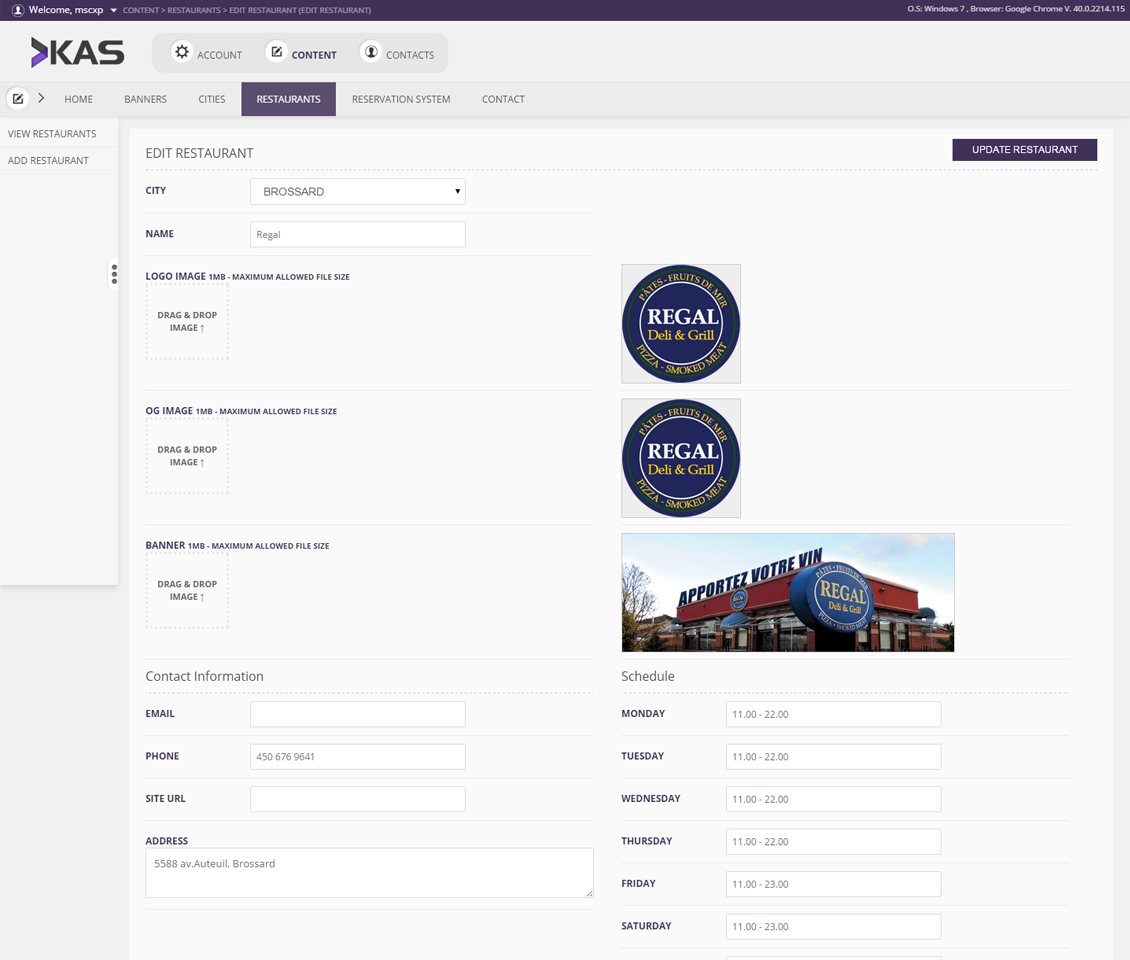This screenshot has width=1130, height=960.
Task: Click the Regal logo image preview
Action: click(x=681, y=324)
